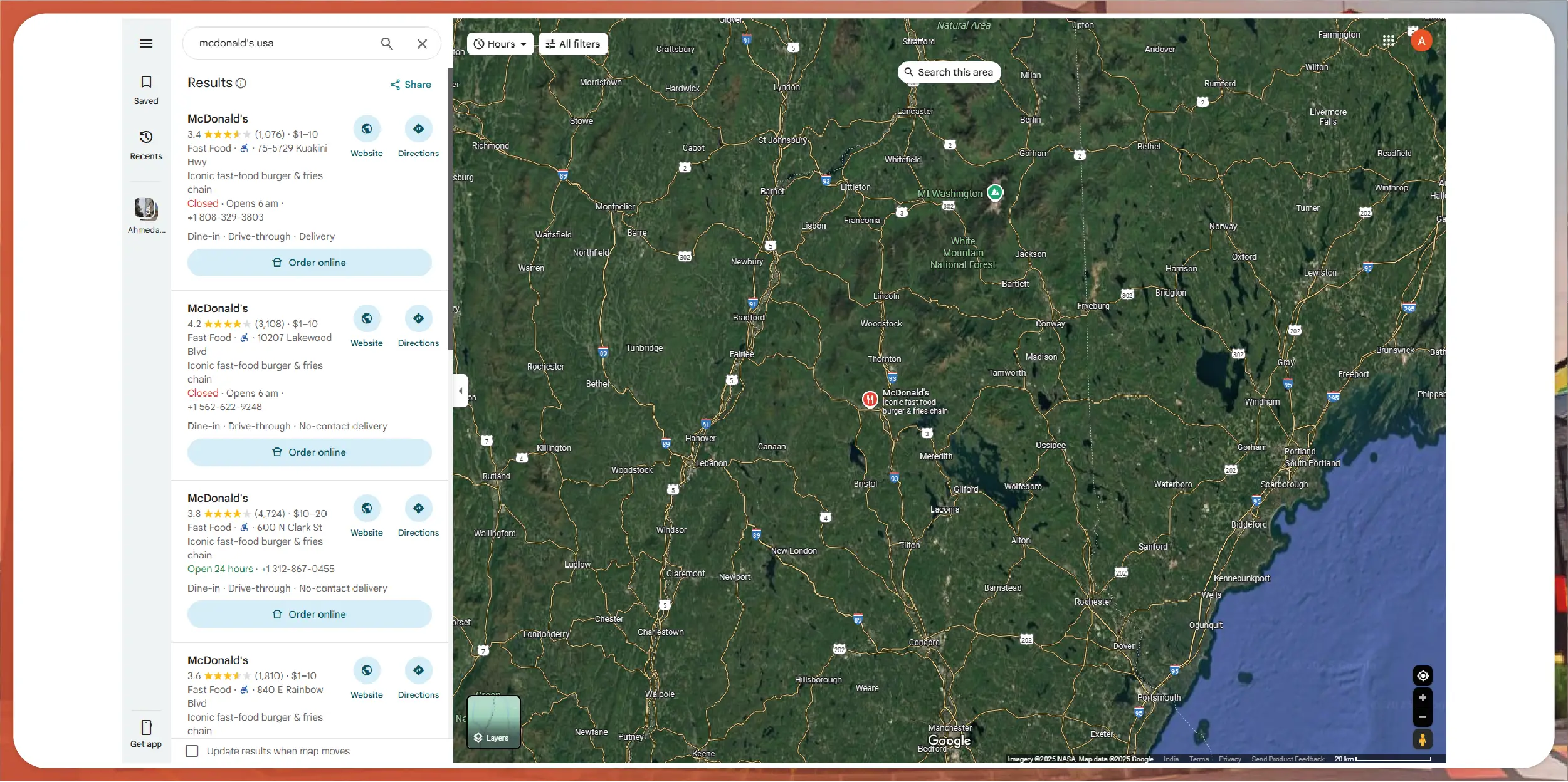Switch map type via Layers thumbnail
The width and height of the screenshot is (1568, 782).
494,722
